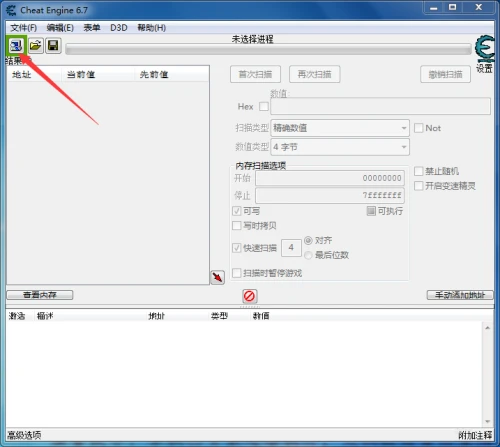Toggle the 禁止随机 checkbox
Viewport: 500px width, 447px height.
point(418,171)
